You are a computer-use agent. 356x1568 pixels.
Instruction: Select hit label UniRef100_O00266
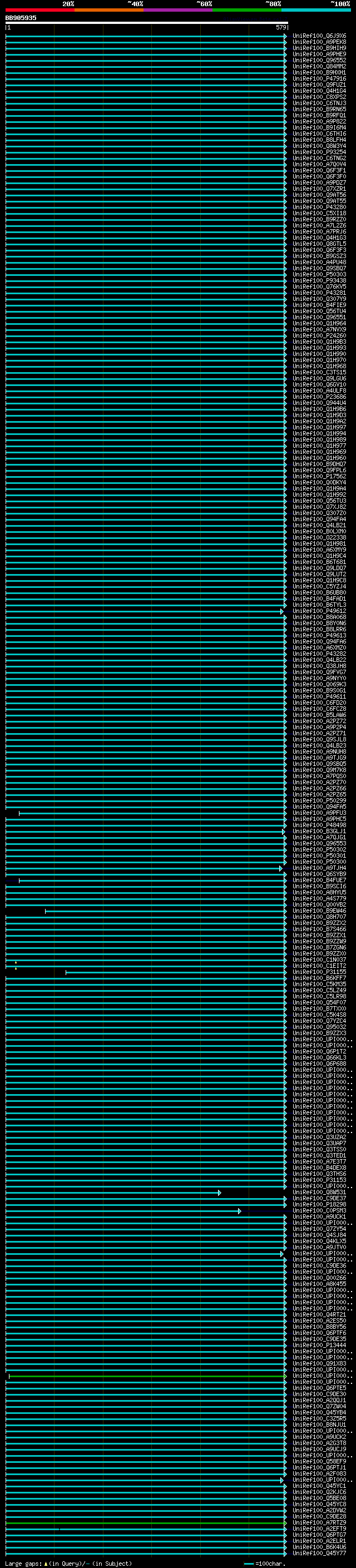pos(319,1278)
